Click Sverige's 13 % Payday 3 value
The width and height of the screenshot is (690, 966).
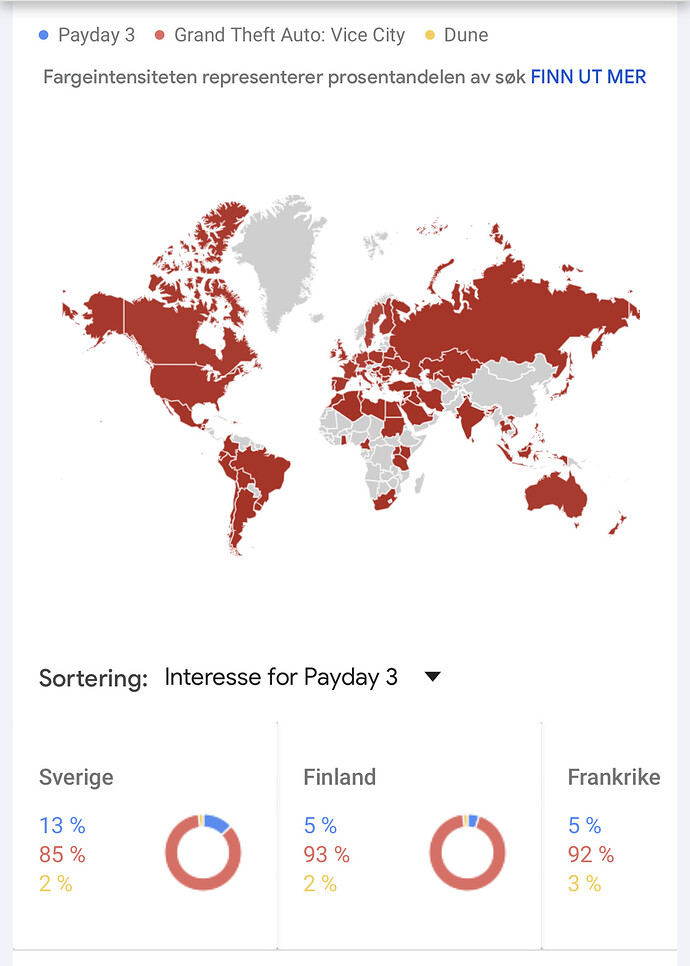pos(62,825)
